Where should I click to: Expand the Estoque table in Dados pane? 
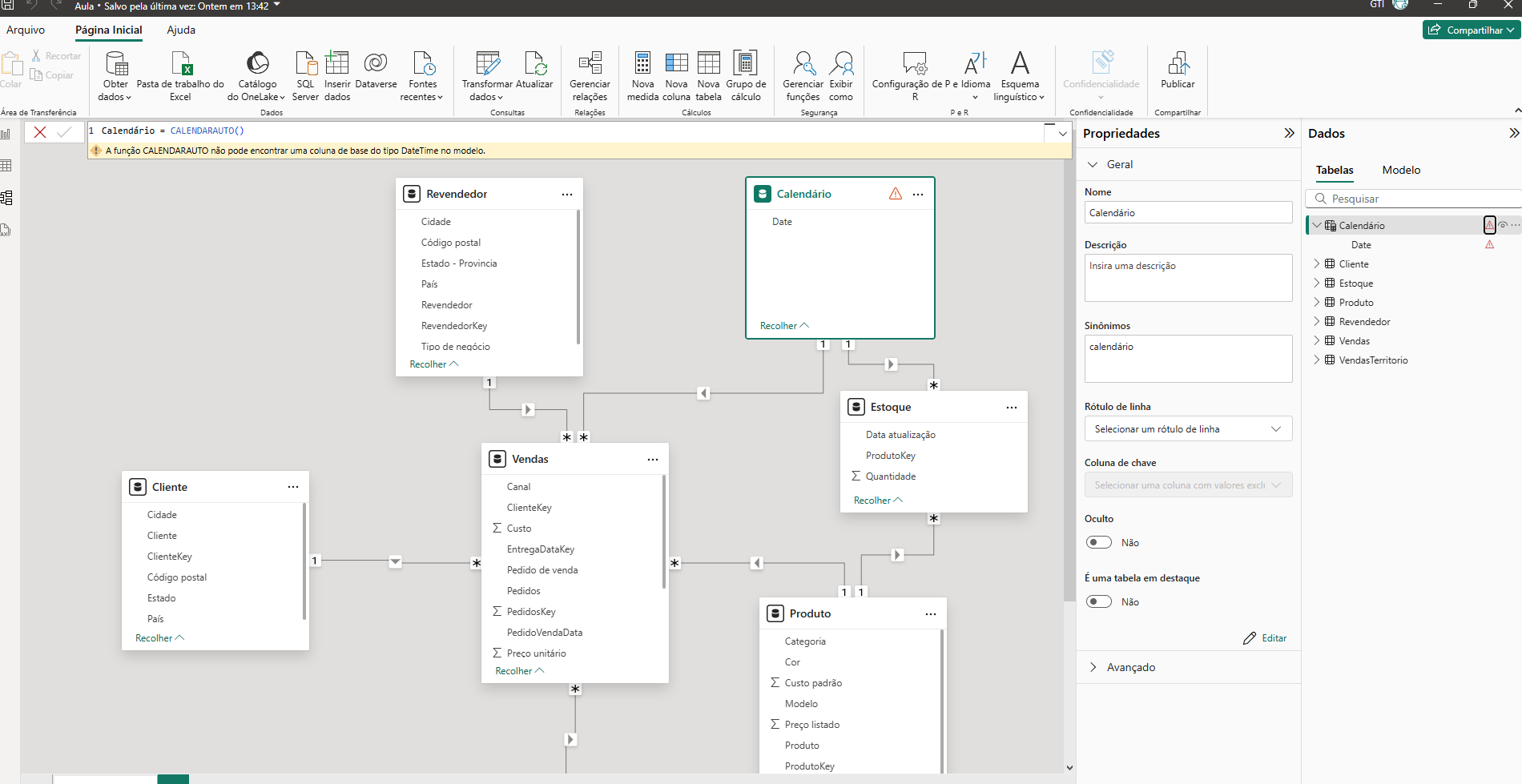point(1316,283)
